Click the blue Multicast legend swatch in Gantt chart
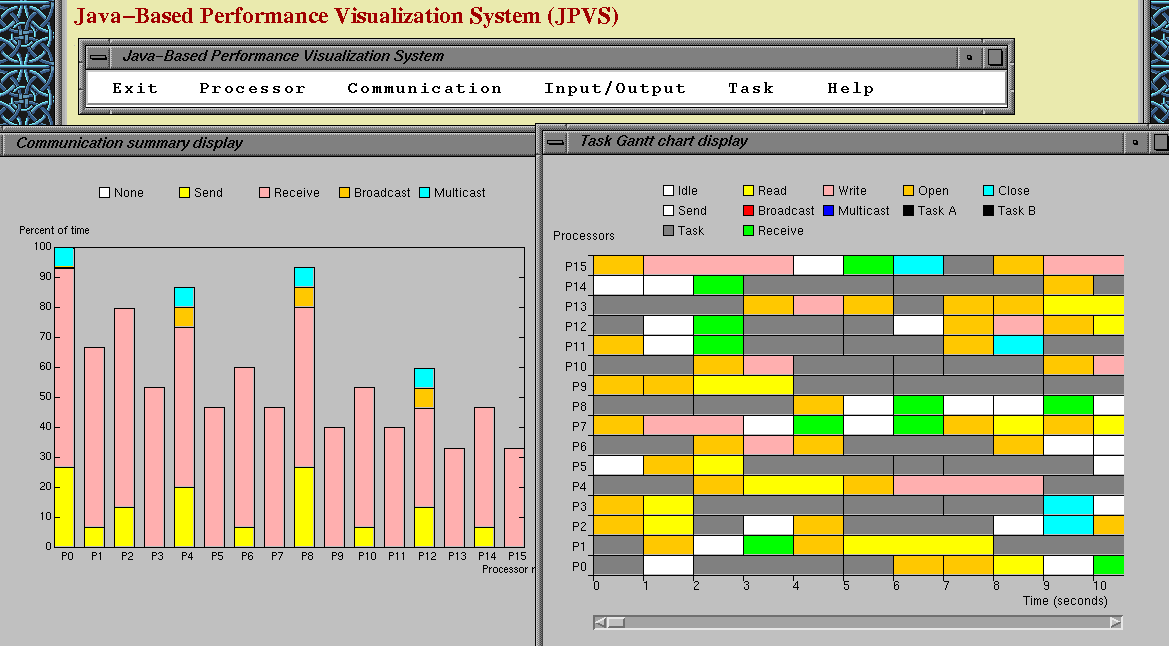Image resolution: width=1169 pixels, height=646 pixels. point(828,211)
